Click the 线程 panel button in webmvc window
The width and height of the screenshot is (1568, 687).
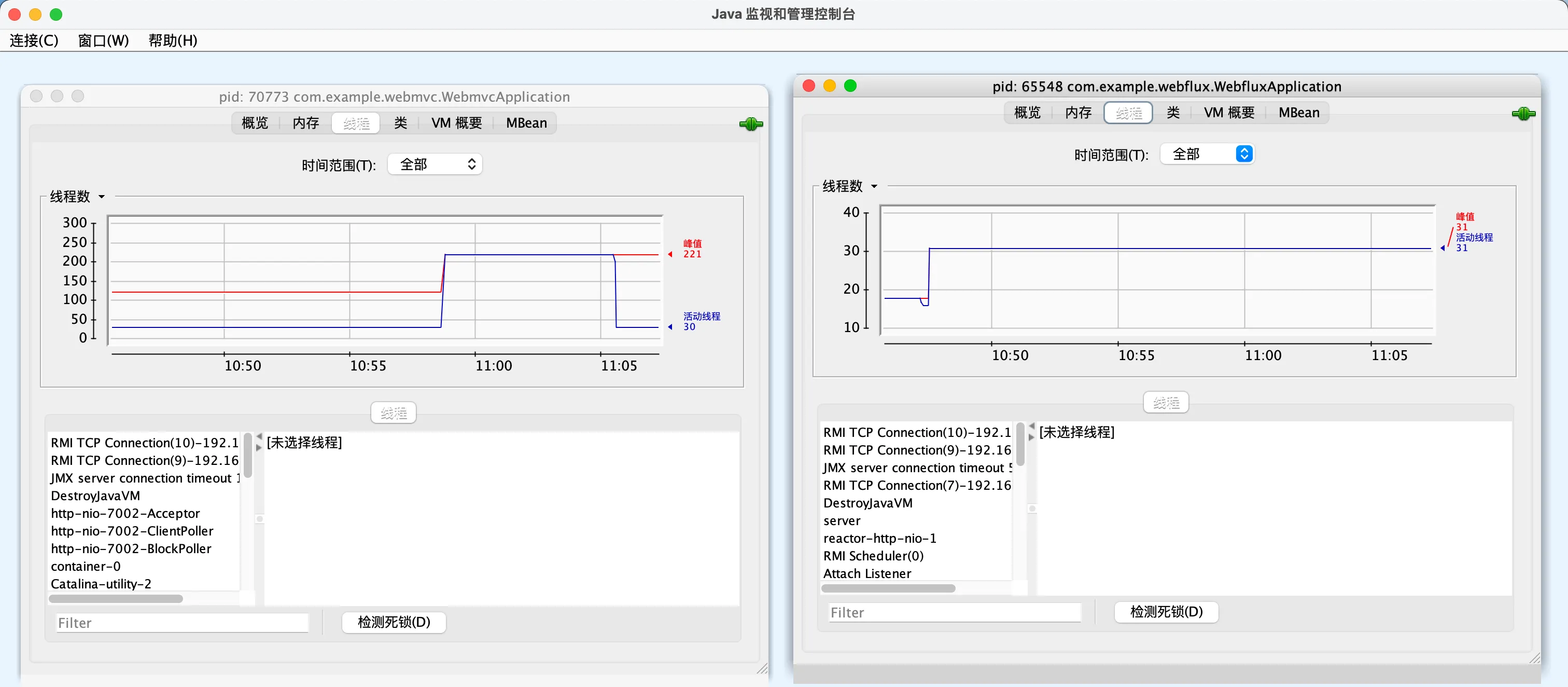click(x=394, y=414)
